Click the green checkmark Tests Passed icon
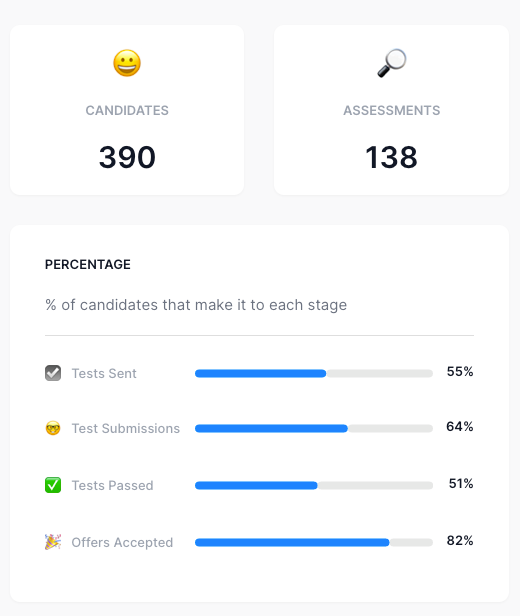Image resolution: width=520 pixels, height=616 pixels. tap(53, 485)
